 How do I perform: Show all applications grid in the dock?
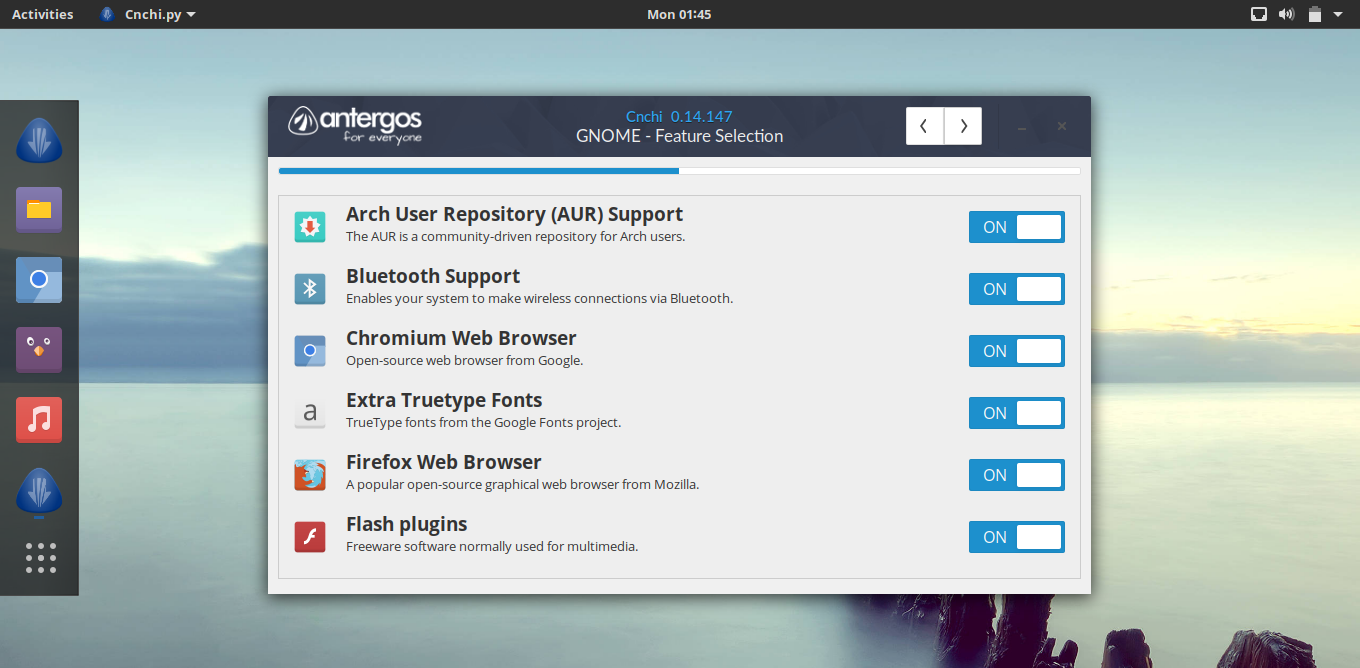[40, 558]
